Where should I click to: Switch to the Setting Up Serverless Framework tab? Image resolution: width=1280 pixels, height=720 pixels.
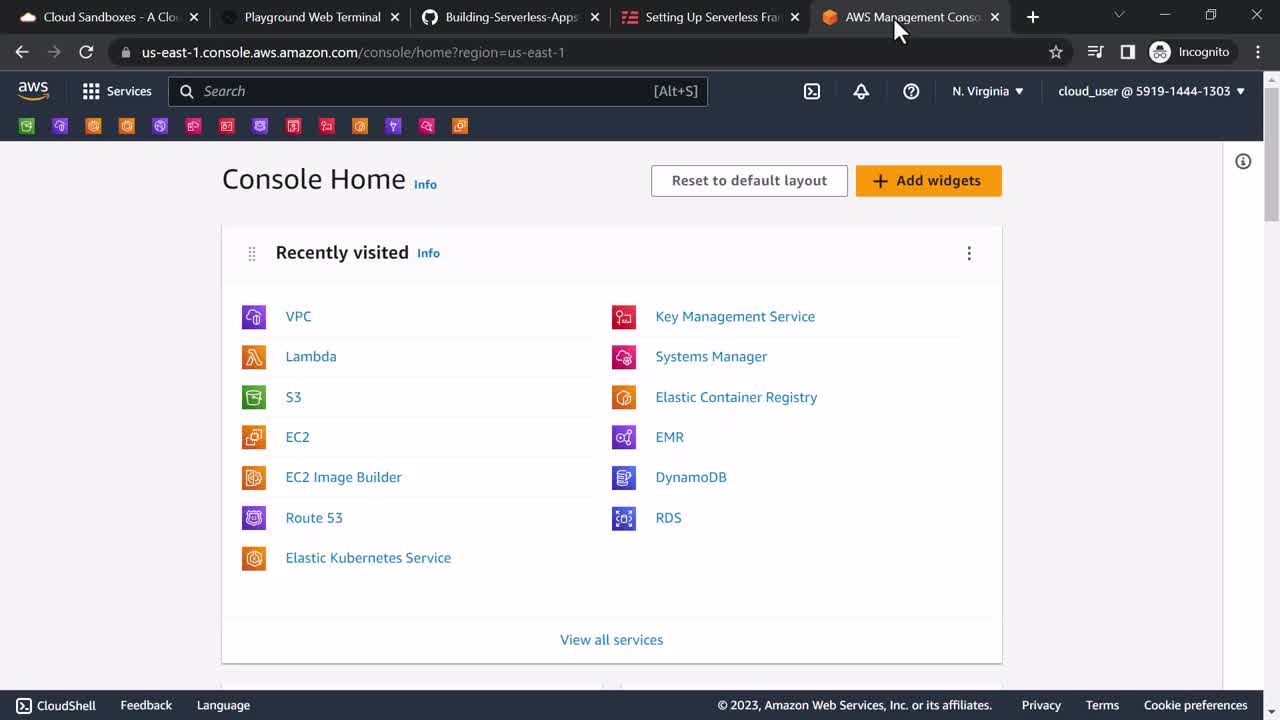coord(712,17)
